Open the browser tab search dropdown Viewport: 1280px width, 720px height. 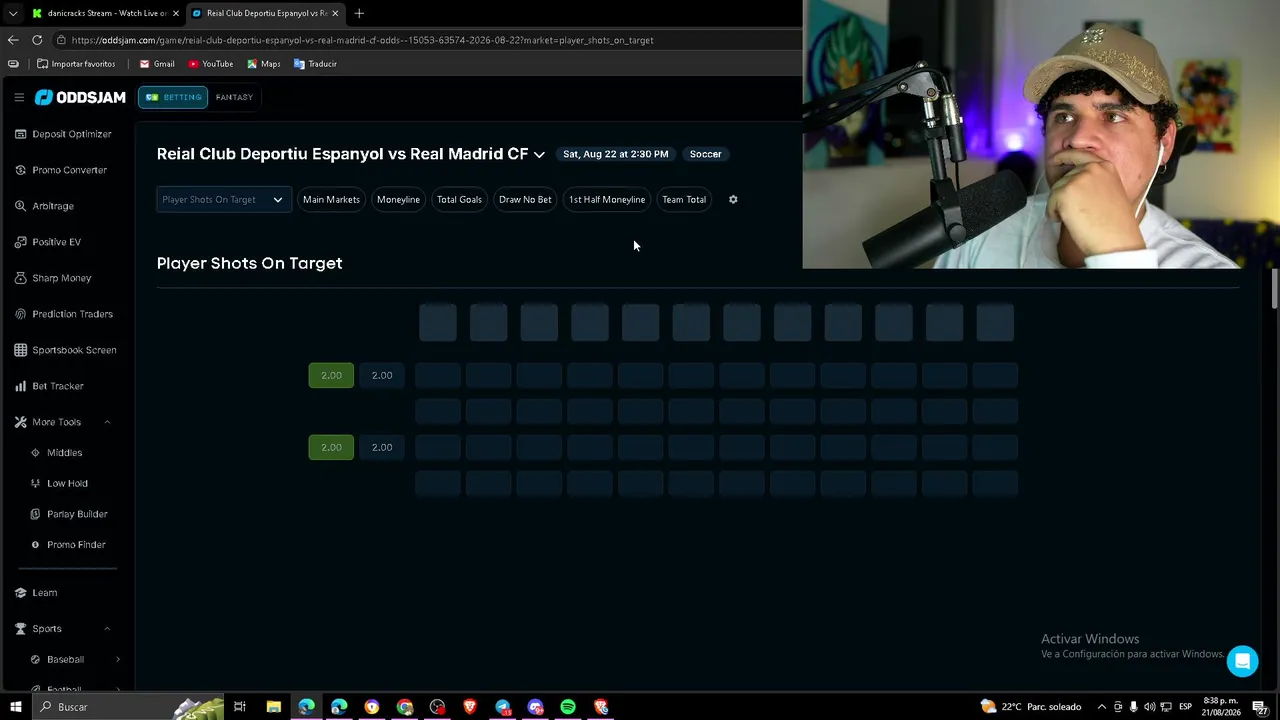(x=13, y=13)
